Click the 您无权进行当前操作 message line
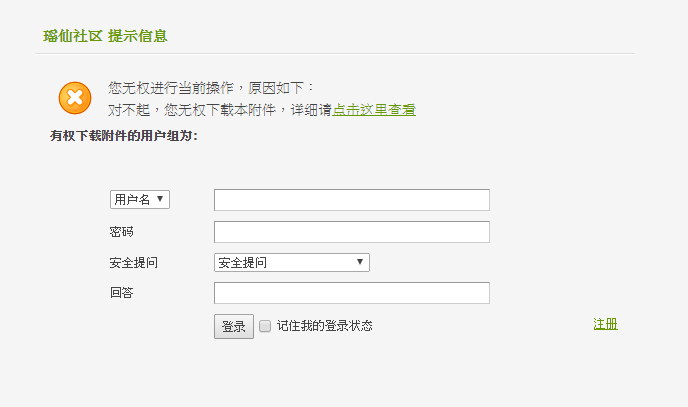688x407 pixels. [x=211, y=88]
